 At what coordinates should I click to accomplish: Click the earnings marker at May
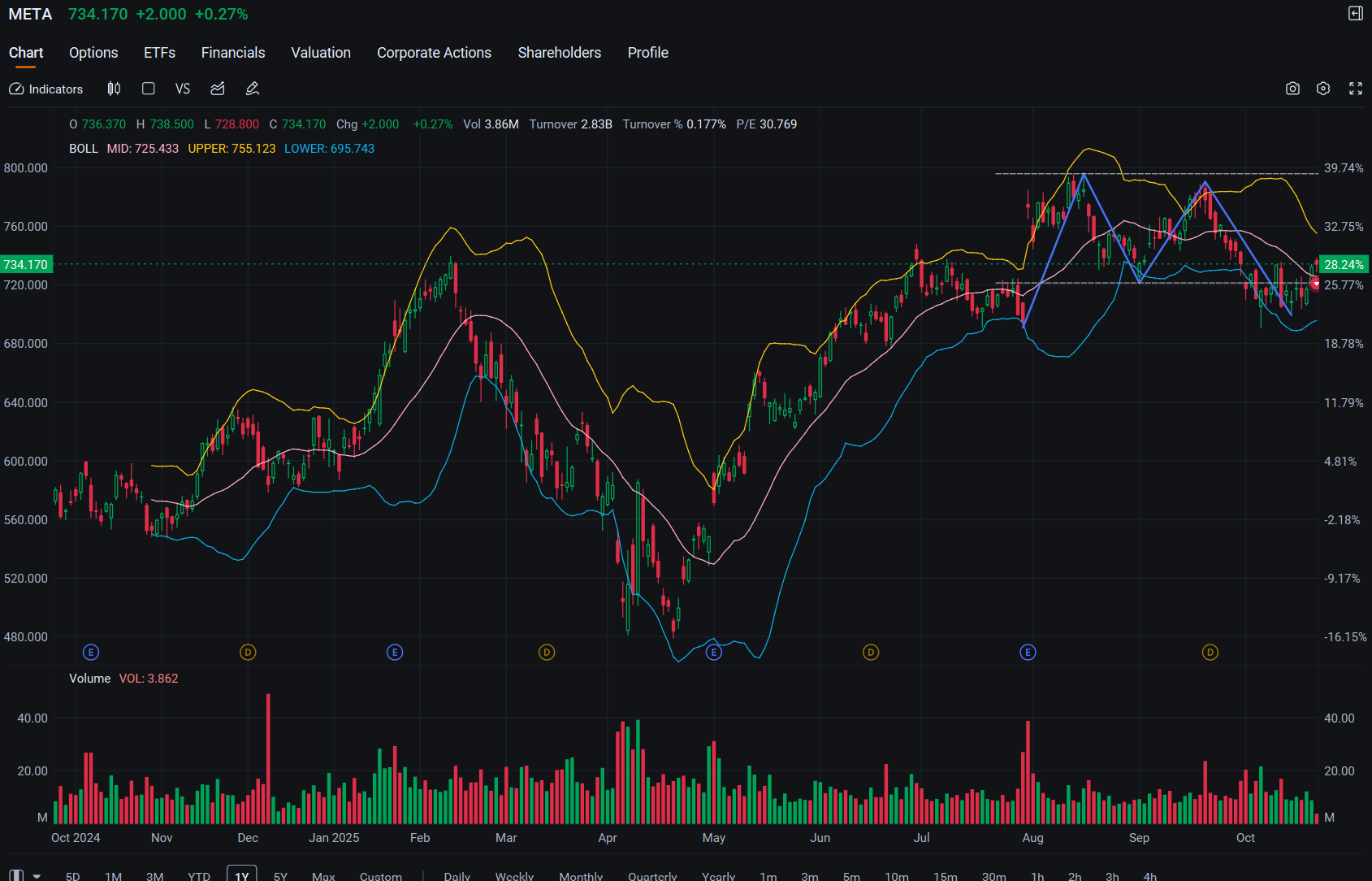click(x=714, y=652)
